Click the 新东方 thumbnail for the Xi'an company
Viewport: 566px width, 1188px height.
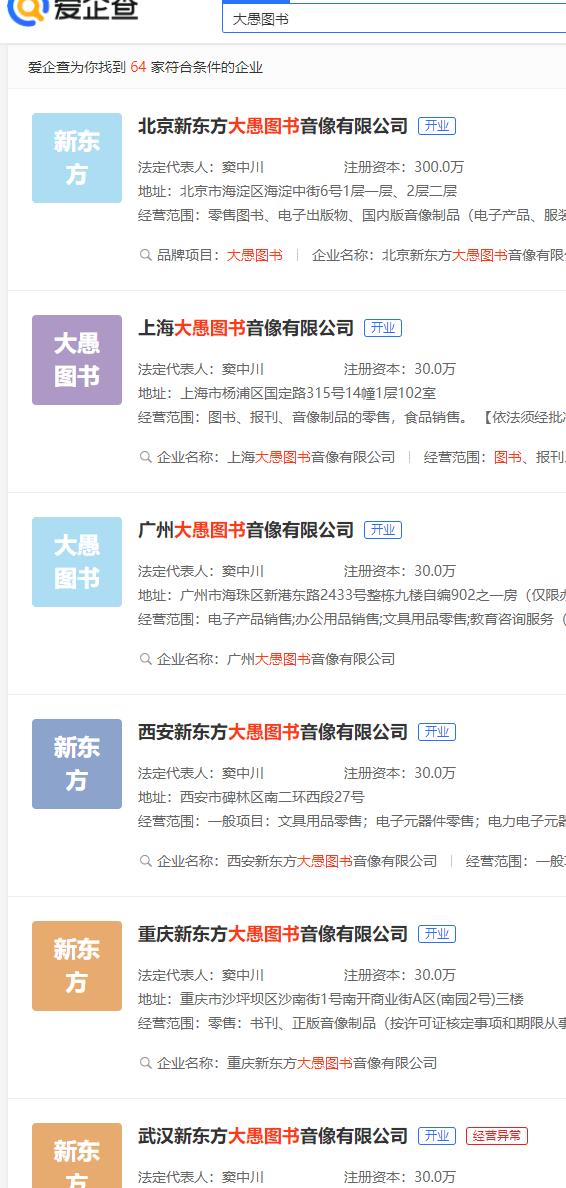point(77,764)
